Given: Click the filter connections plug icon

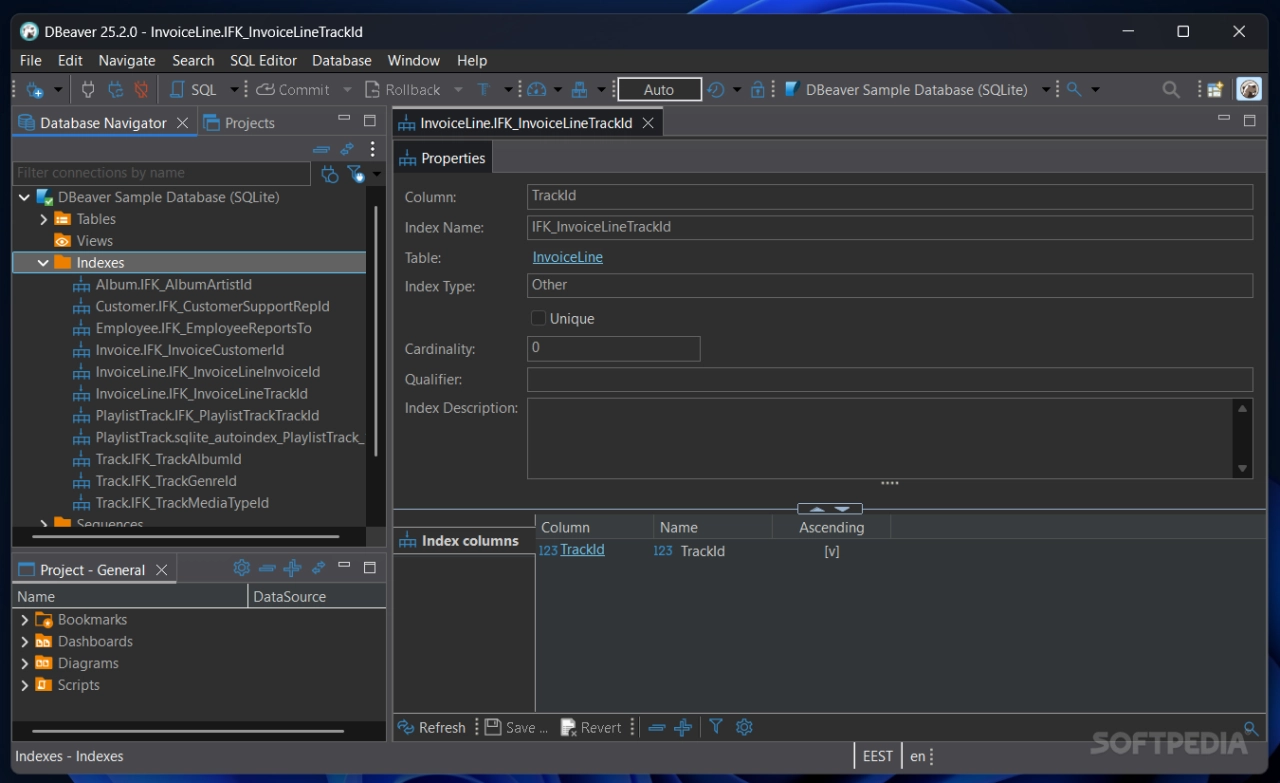Looking at the screenshot, I should tap(330, 174).
